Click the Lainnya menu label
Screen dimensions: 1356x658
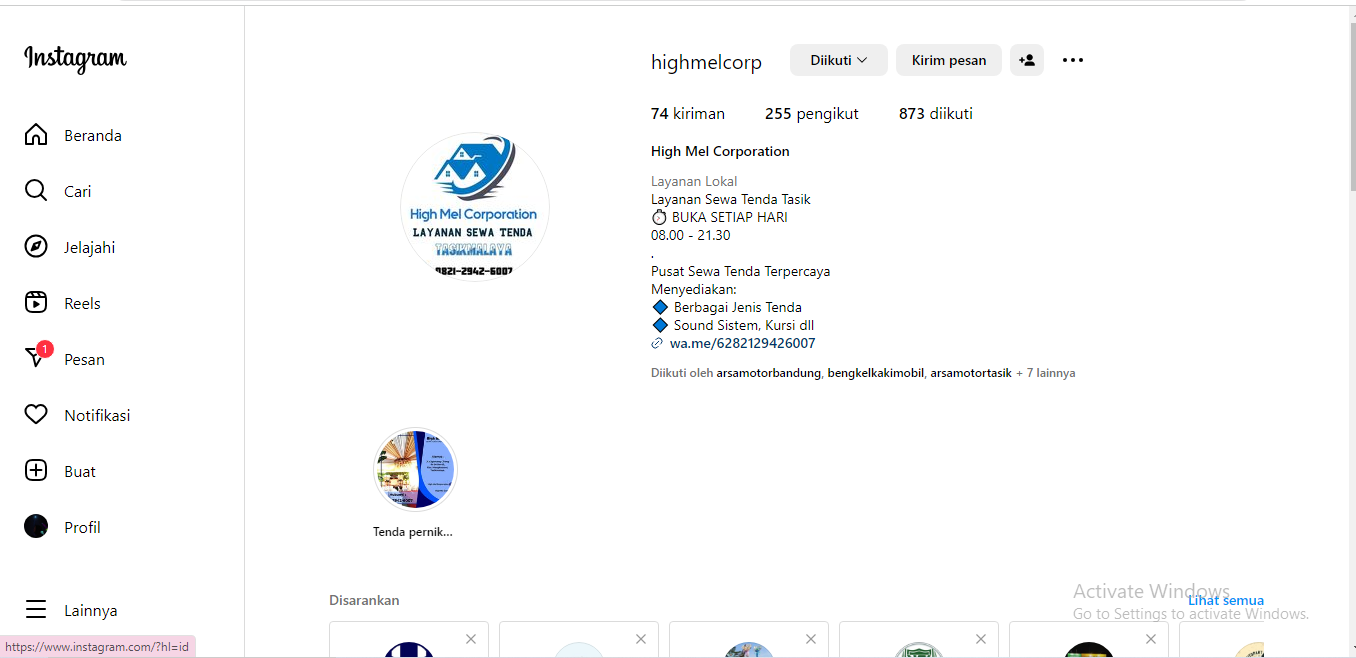click(x=91, y=610)
